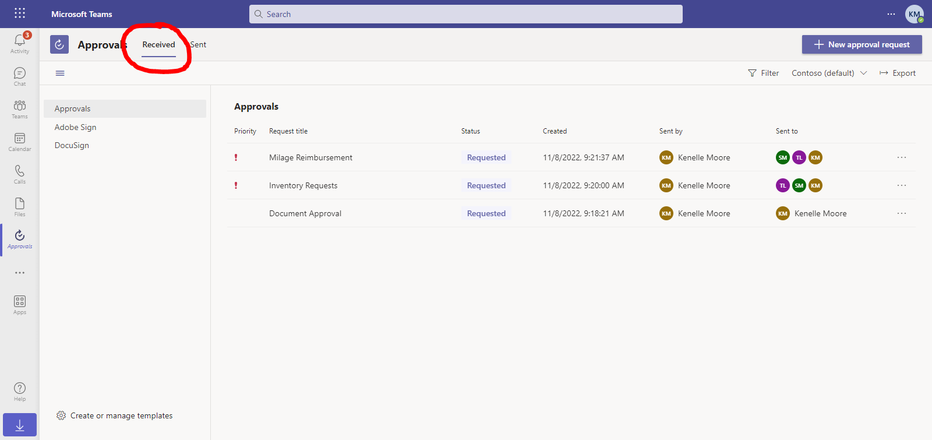Click SM avatar in Milage Reimbursement row
932x440 pixels.
(783, 158)
